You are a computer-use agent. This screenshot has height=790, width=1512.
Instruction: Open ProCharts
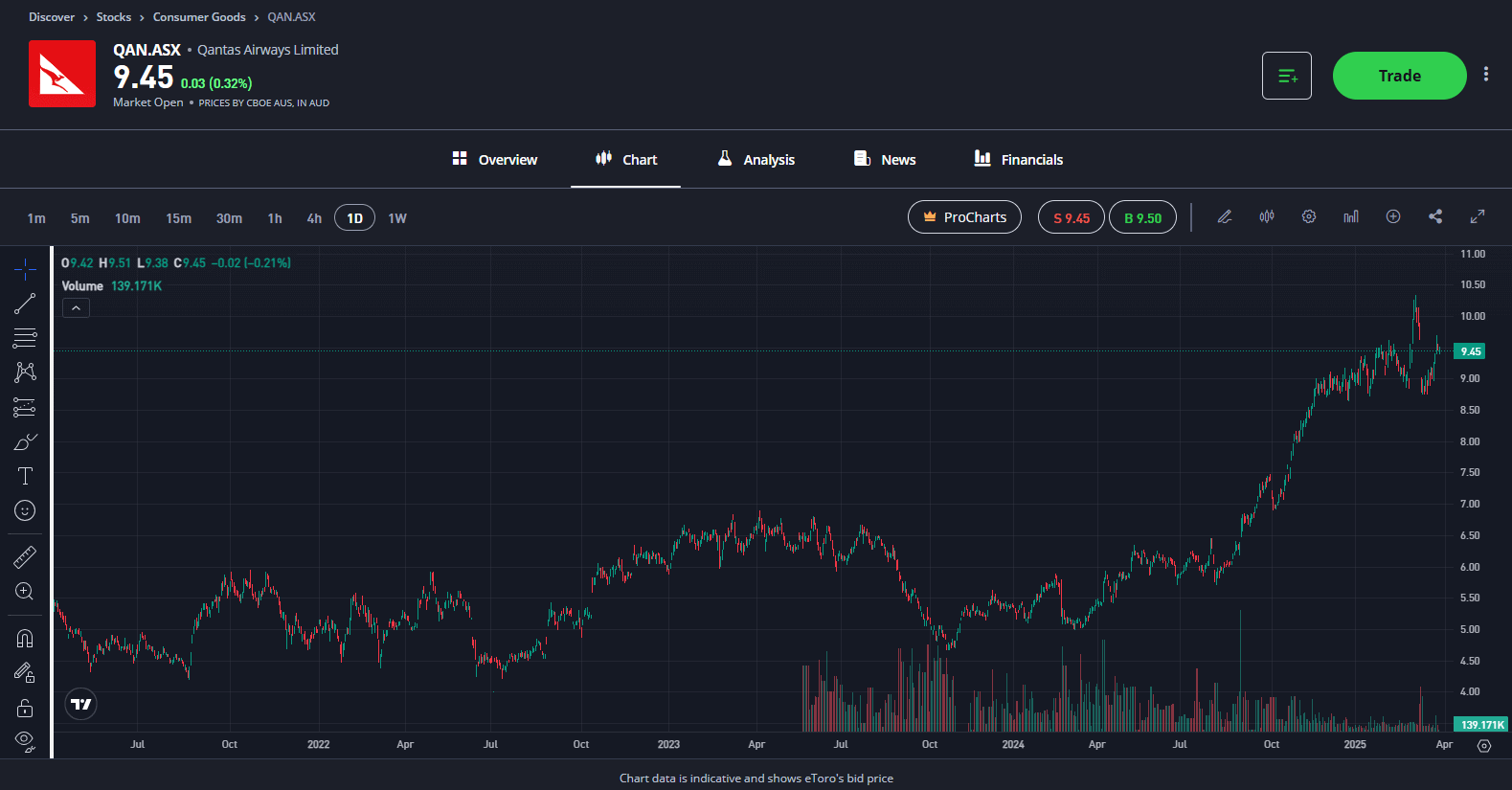tap(964, 217)
